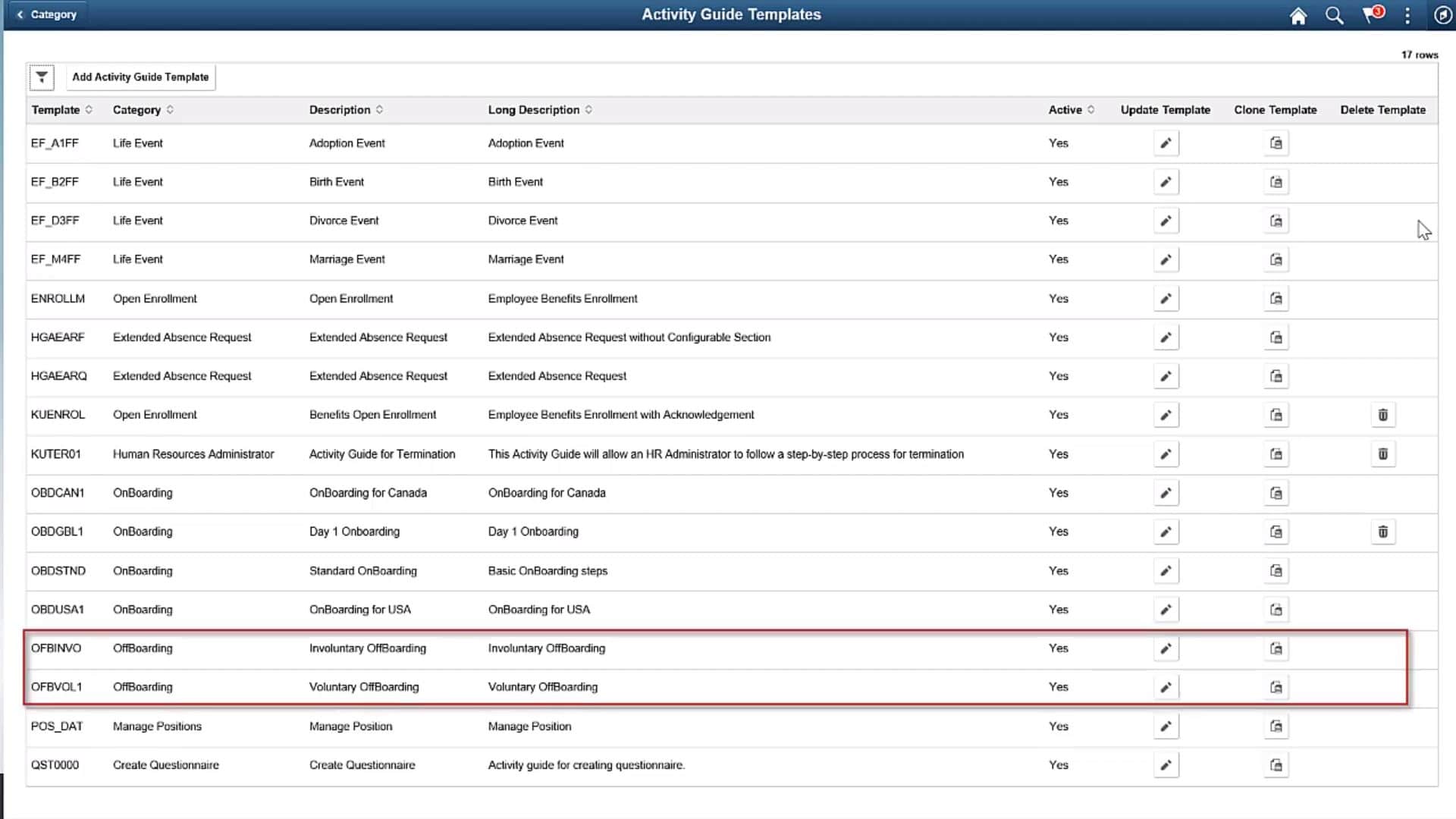Edit the KUTER01 termination guide
The height and width of the screenshot is (819, 1456).
pos(1166,453)
